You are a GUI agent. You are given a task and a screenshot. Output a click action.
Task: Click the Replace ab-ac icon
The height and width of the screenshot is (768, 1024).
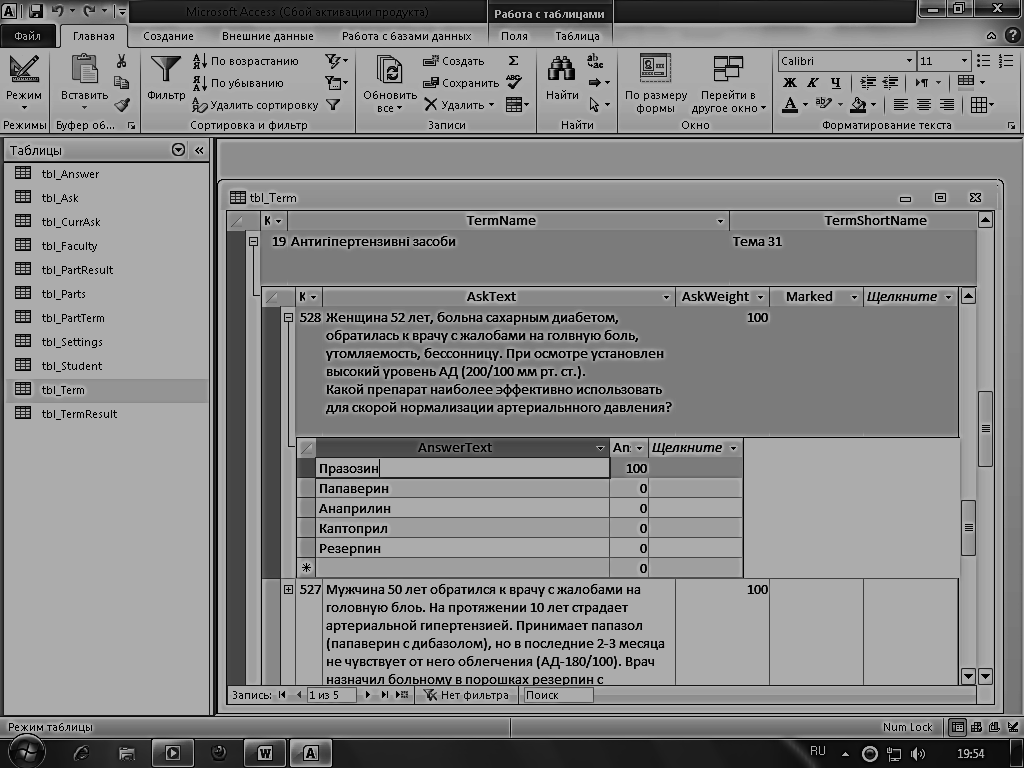pyautogui.click(x=595, y=61)
